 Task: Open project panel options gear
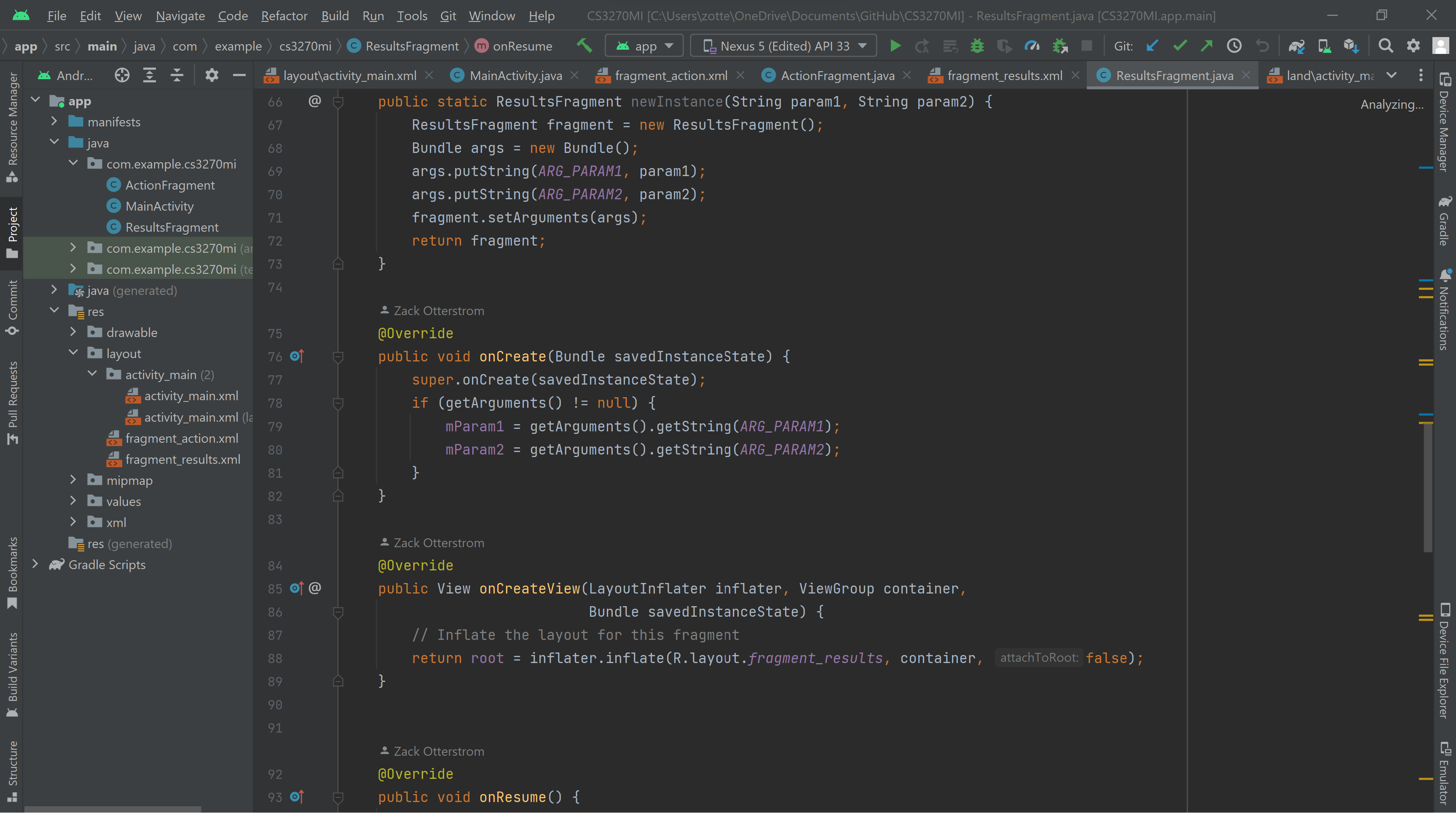pos(212,75)
